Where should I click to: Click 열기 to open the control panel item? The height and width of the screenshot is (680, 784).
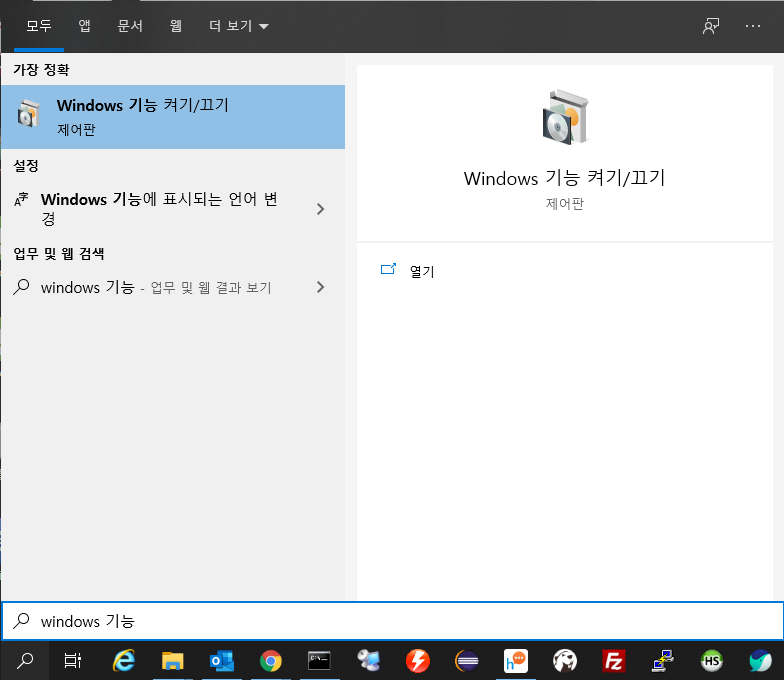(422, 272)
